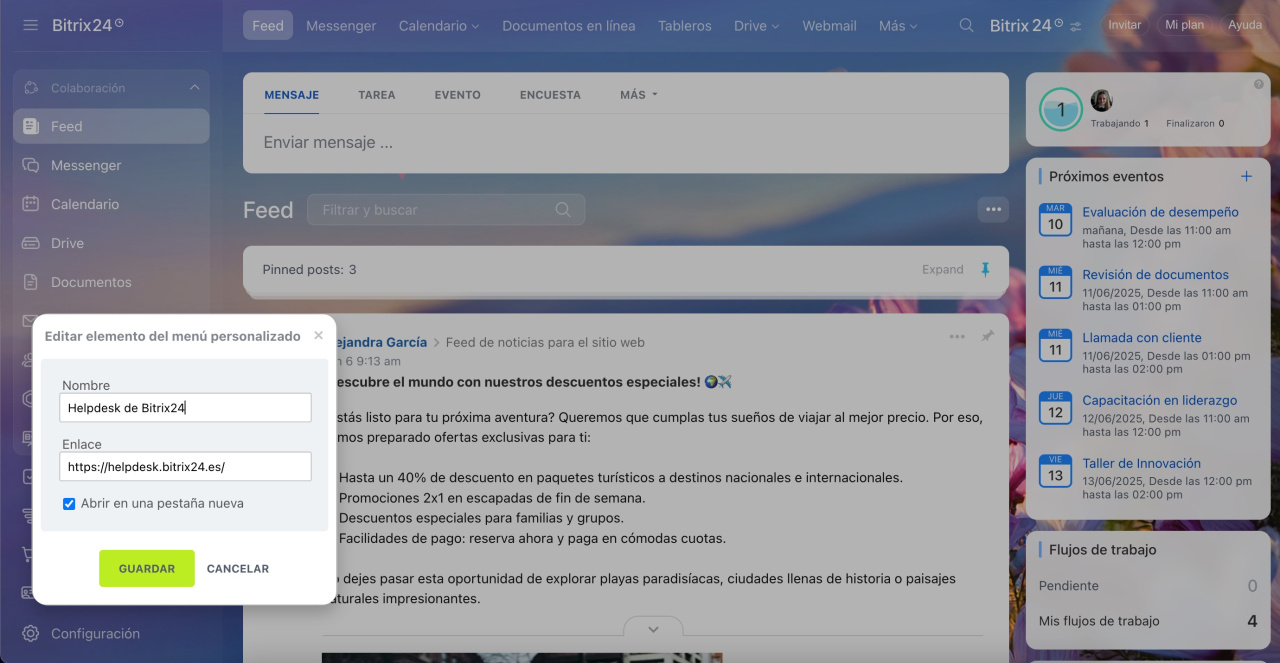The height and width of the screenshot is (663, 1280).
Task: Open the hamburger menu beside Bitrix24 logo
Action: (x=31, y=25)
